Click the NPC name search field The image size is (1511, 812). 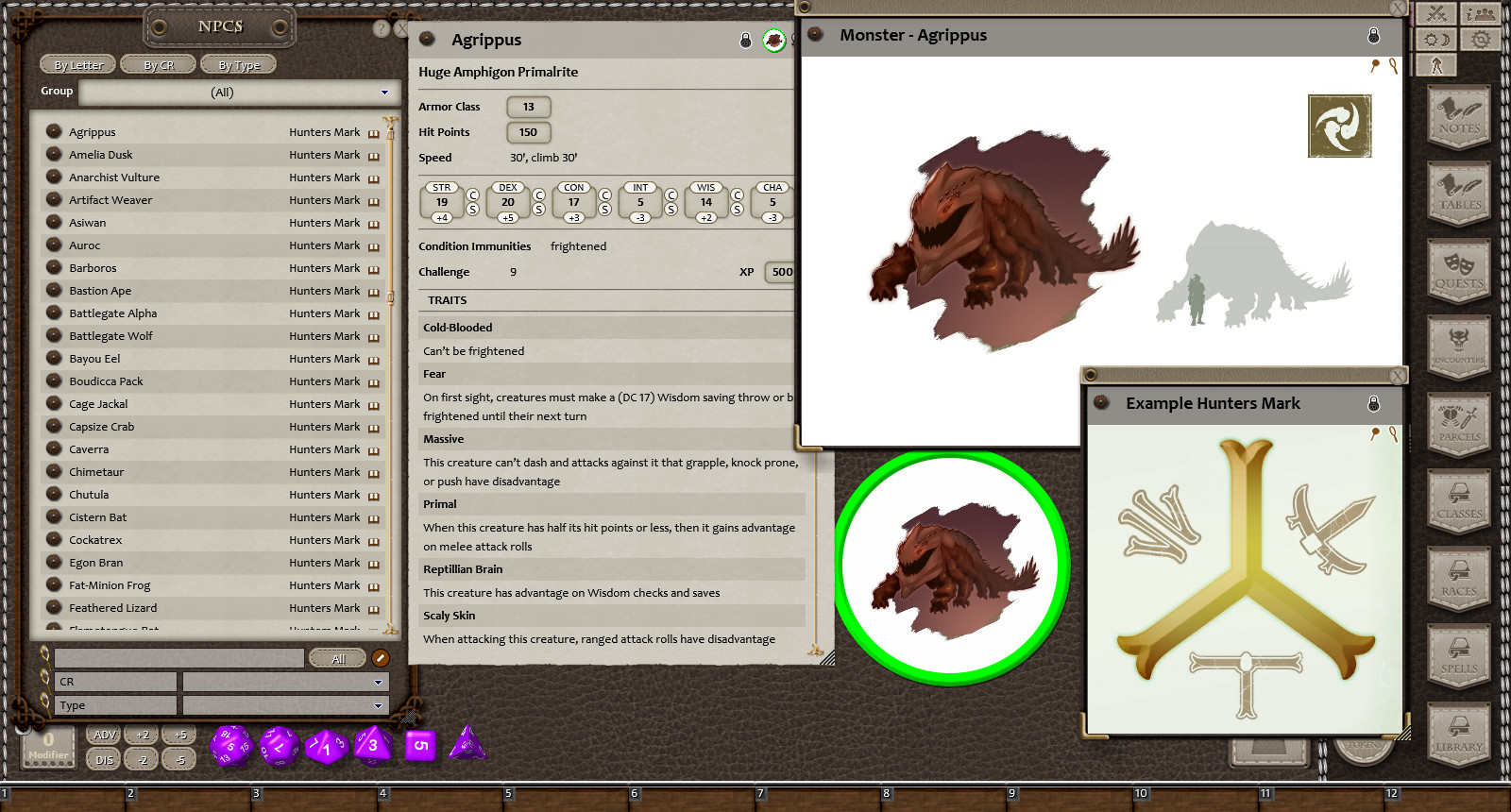(x=179, y=658)
